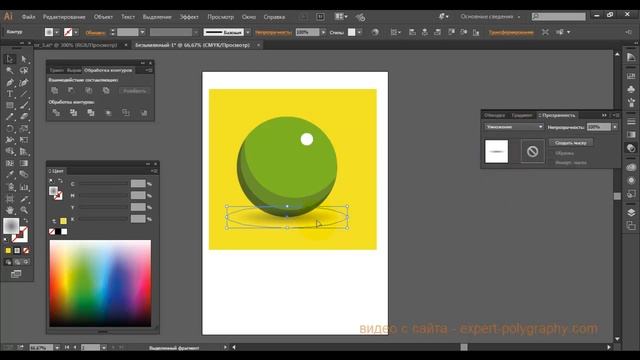640x360 pixels.
Task: Open the zoom level dropdown in status bar
Action: 57,348
